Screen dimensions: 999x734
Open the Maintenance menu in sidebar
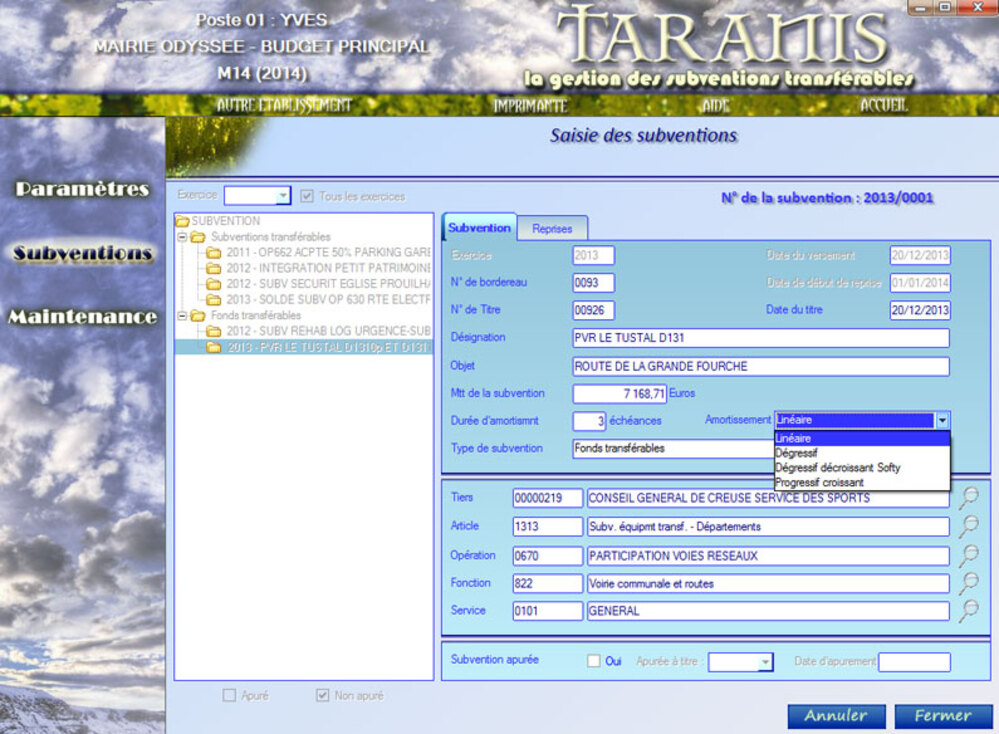[x=83, y=317]
